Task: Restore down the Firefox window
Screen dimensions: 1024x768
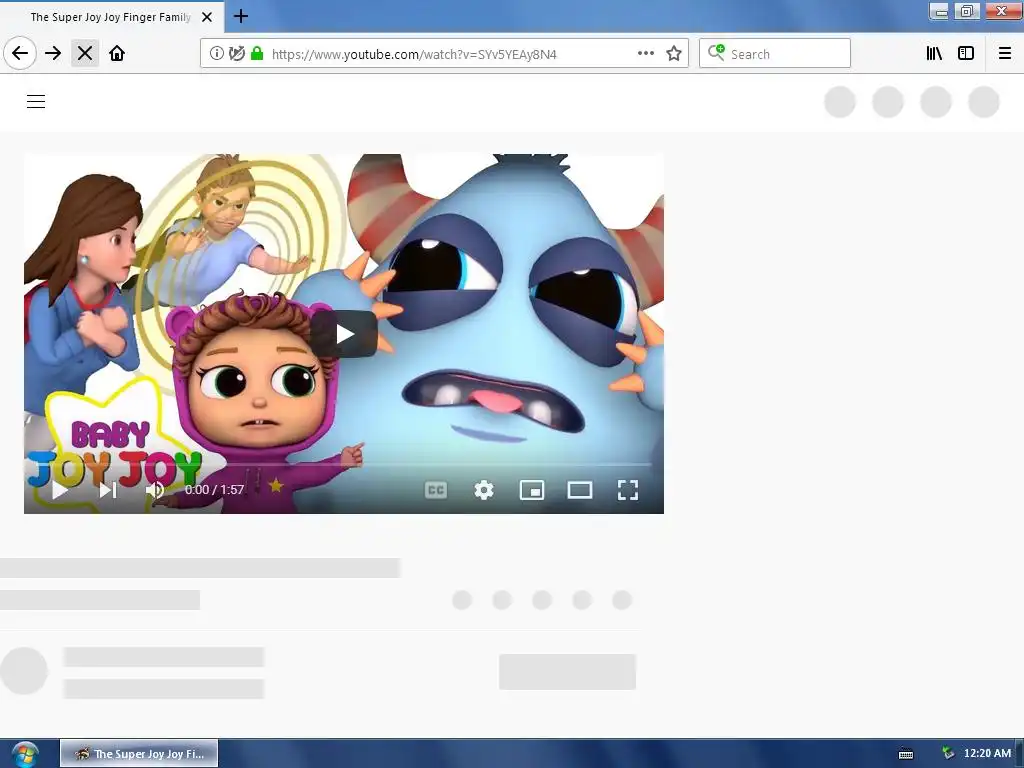Action: (967, 11)
